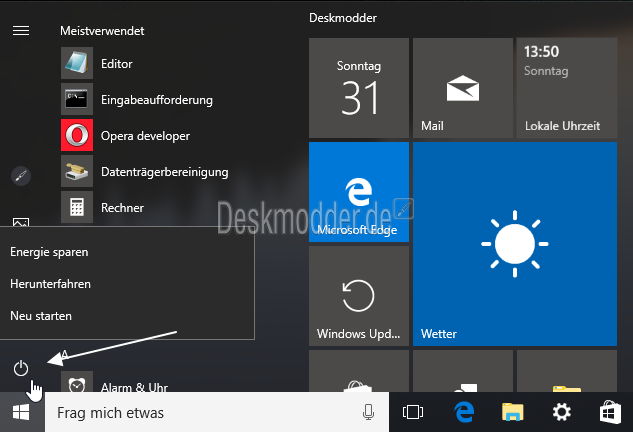Click the Eingabeaufforderung label text
This screenshot has height=432, width=633.
tap(157, 100)
